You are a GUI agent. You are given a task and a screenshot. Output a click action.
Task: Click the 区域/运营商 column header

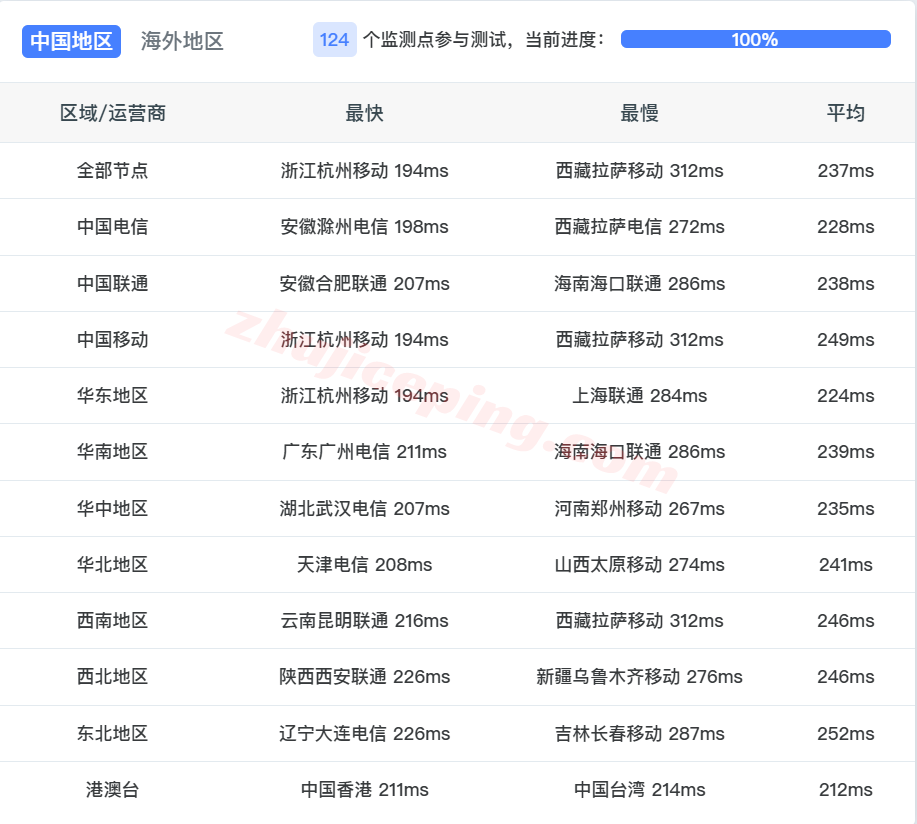[113, 113]
